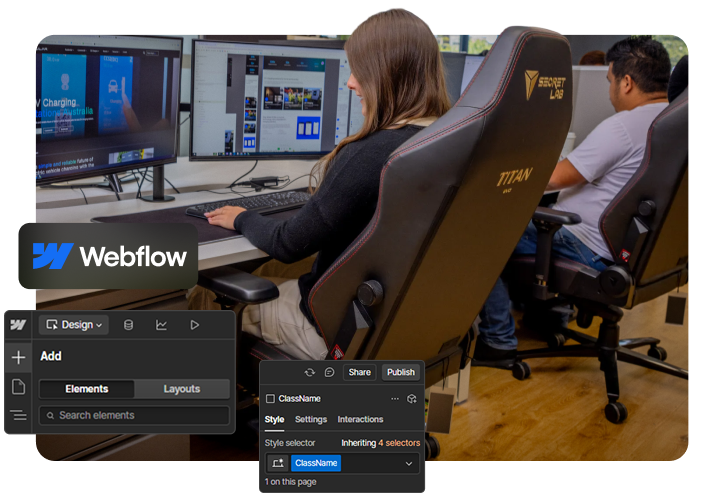Click the Share button
This screenshot has height=493, width=723.
coord(360,372)
